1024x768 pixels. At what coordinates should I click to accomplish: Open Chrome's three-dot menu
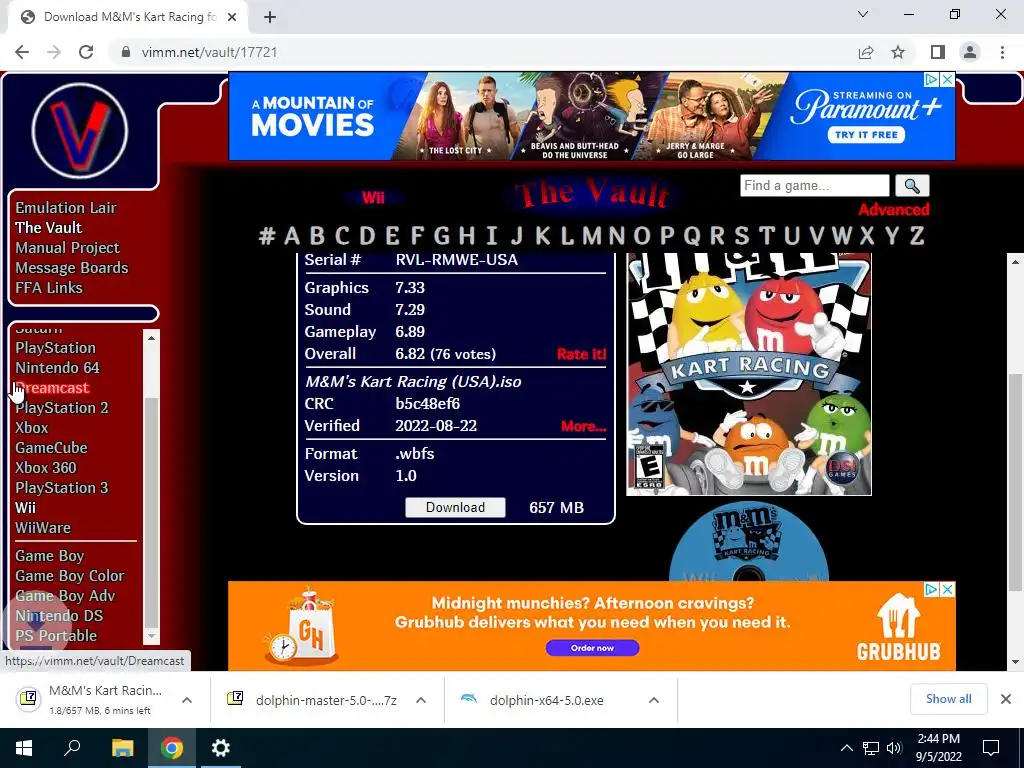pyautogui.click(x=1002, y=52)
